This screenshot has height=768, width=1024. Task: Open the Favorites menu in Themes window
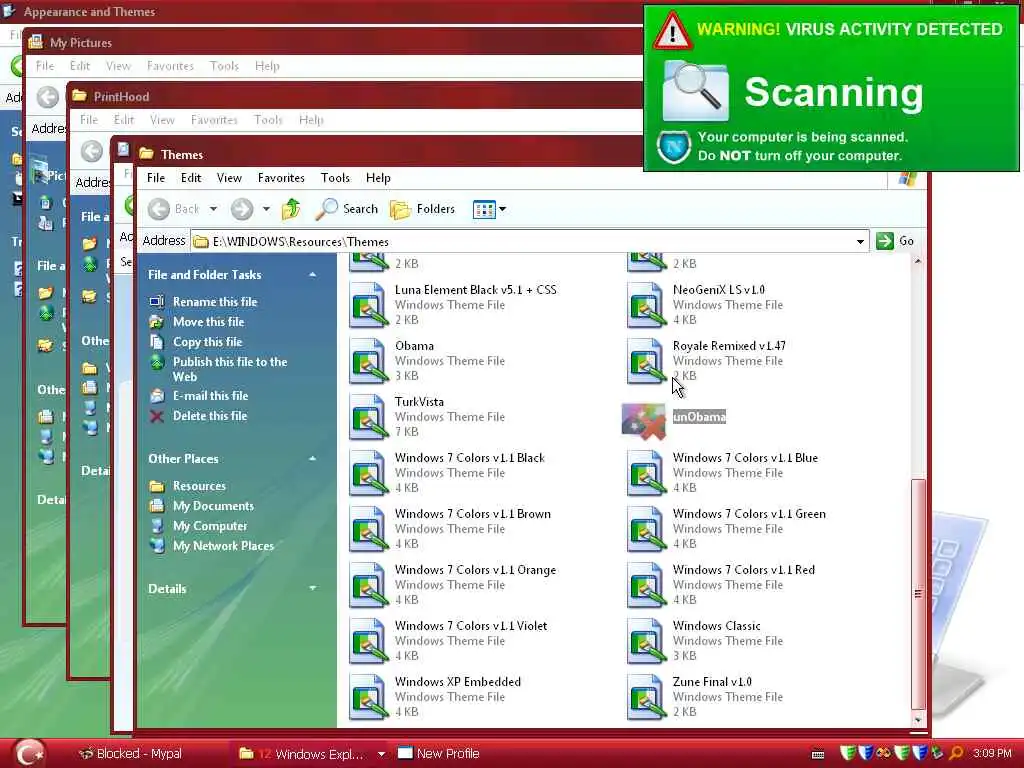[281, 178]
